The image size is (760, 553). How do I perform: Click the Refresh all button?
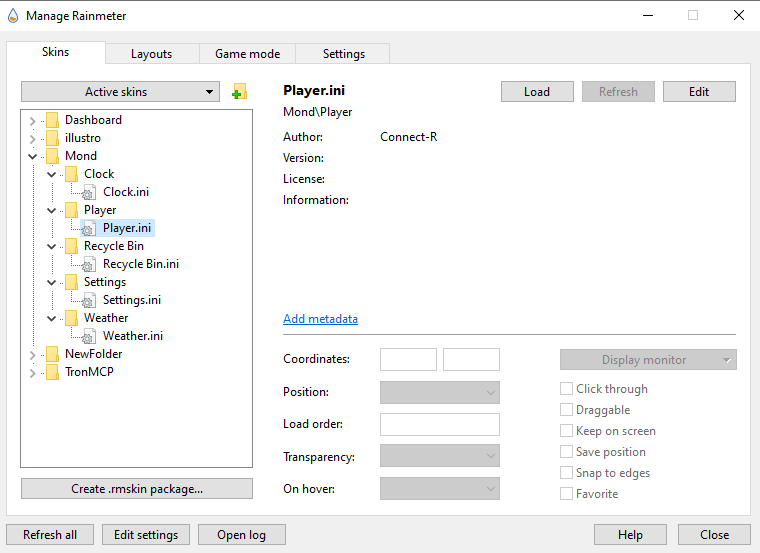(50, 535)
